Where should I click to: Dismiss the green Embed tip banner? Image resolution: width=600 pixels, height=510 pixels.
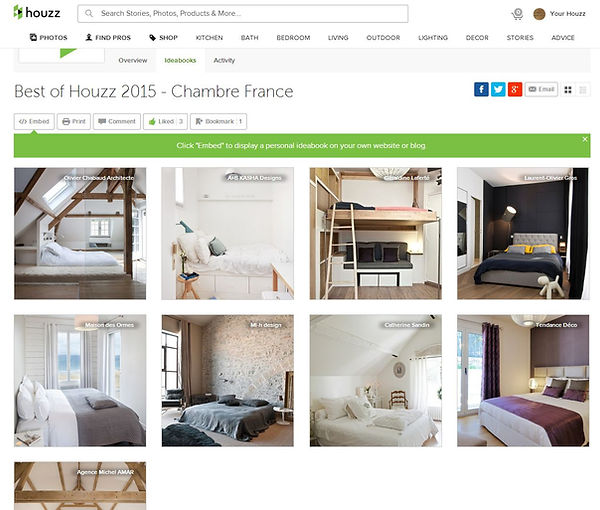pyautogui.click(x=585, y=139)
